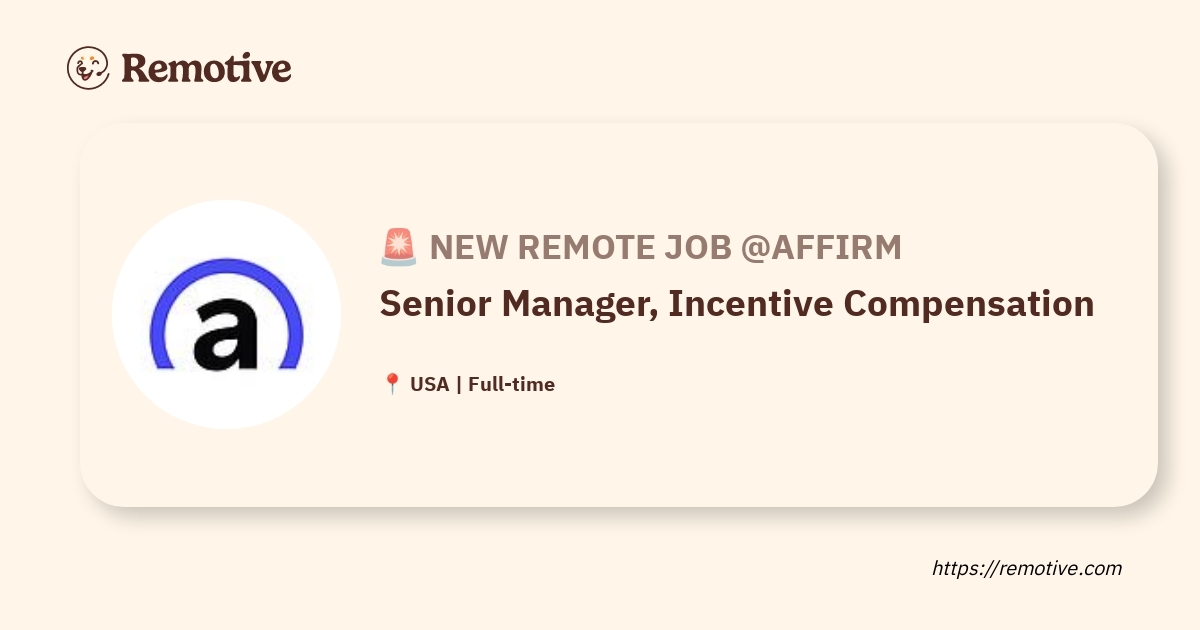This screenshot has width=1200, height=630.
Task: Click empty card area below the location line
Action: 700,450
